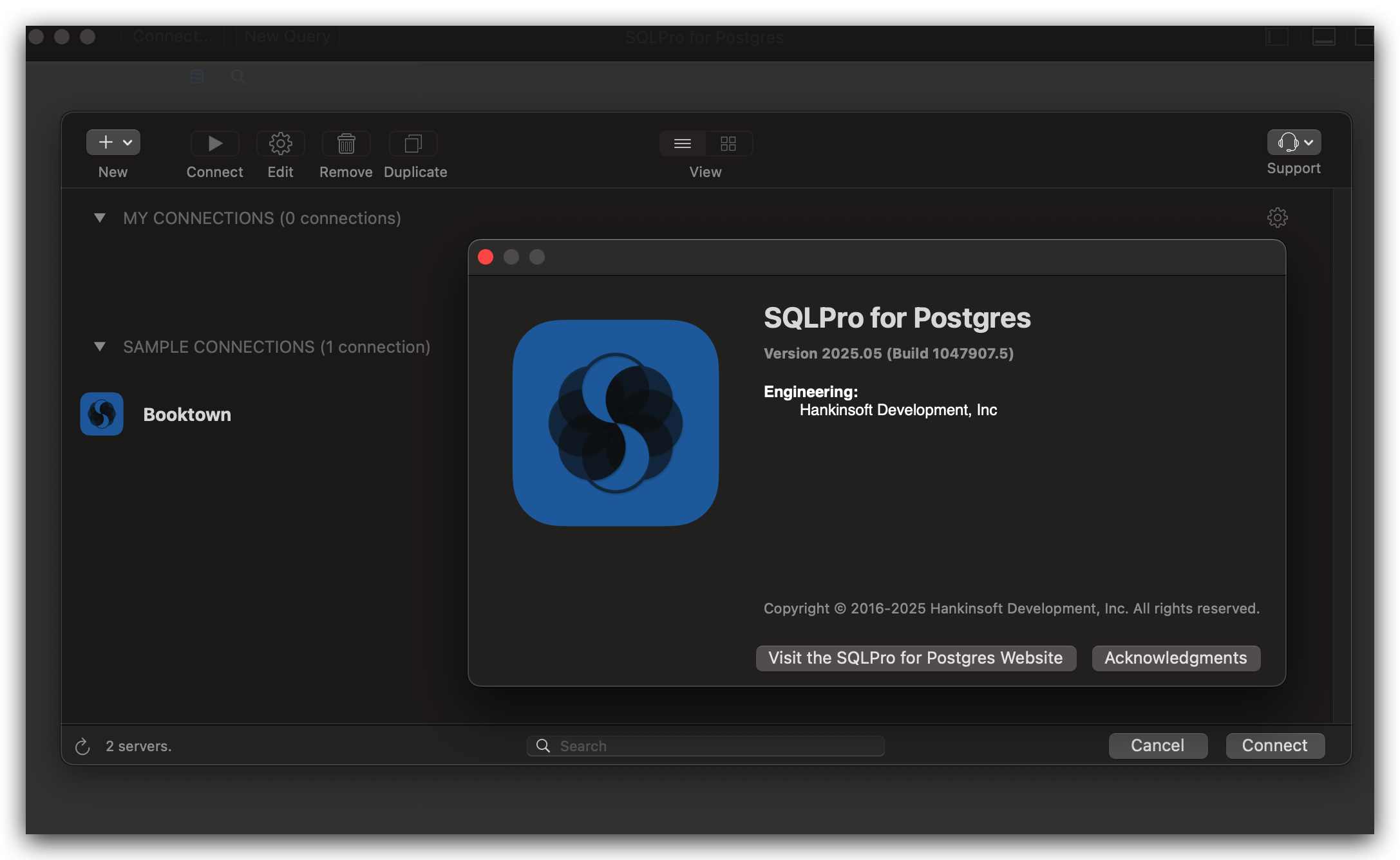Switch to list view

coord(683,144)
